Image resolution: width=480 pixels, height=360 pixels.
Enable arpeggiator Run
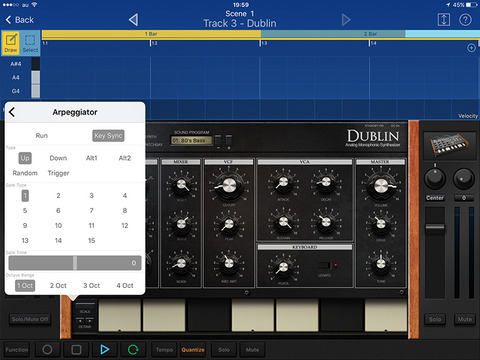pyautogui.click(x=42, y=136)
